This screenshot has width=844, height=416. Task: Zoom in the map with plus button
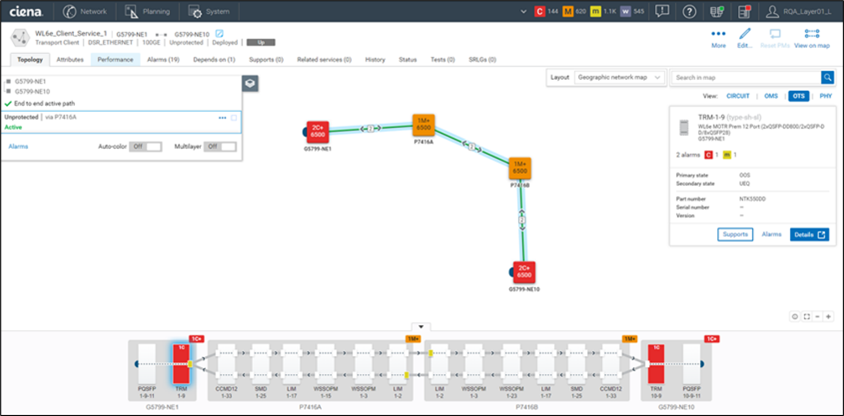(828, 316)
